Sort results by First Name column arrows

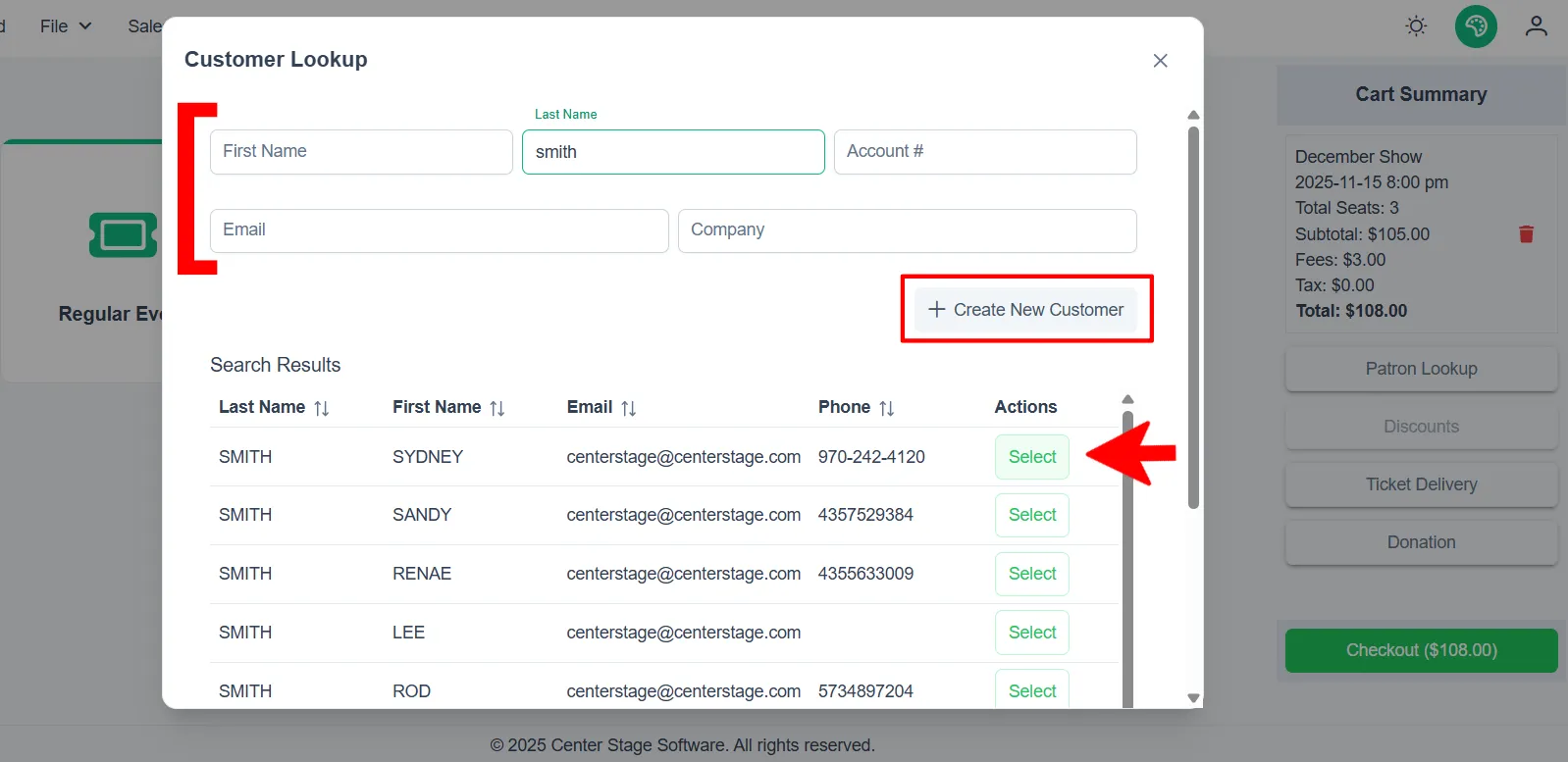(497, 408)
